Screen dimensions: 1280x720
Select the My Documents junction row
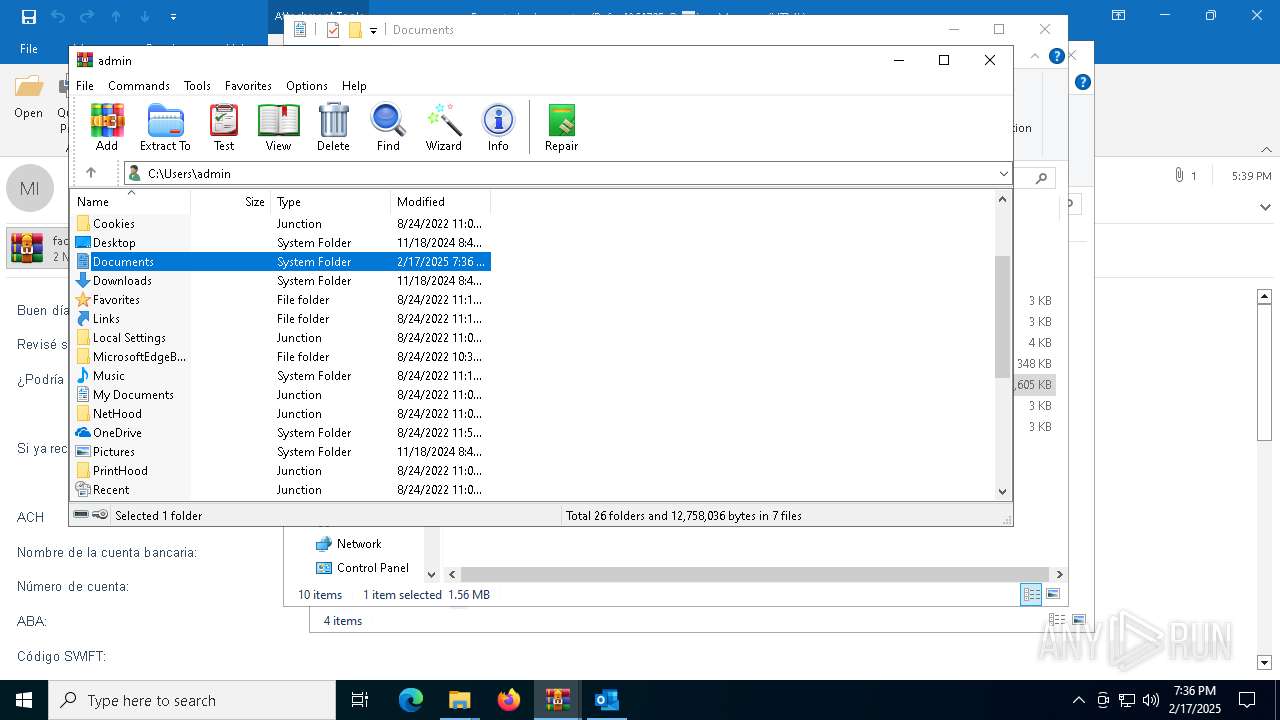pyautogui.click(x=281, y=395)
